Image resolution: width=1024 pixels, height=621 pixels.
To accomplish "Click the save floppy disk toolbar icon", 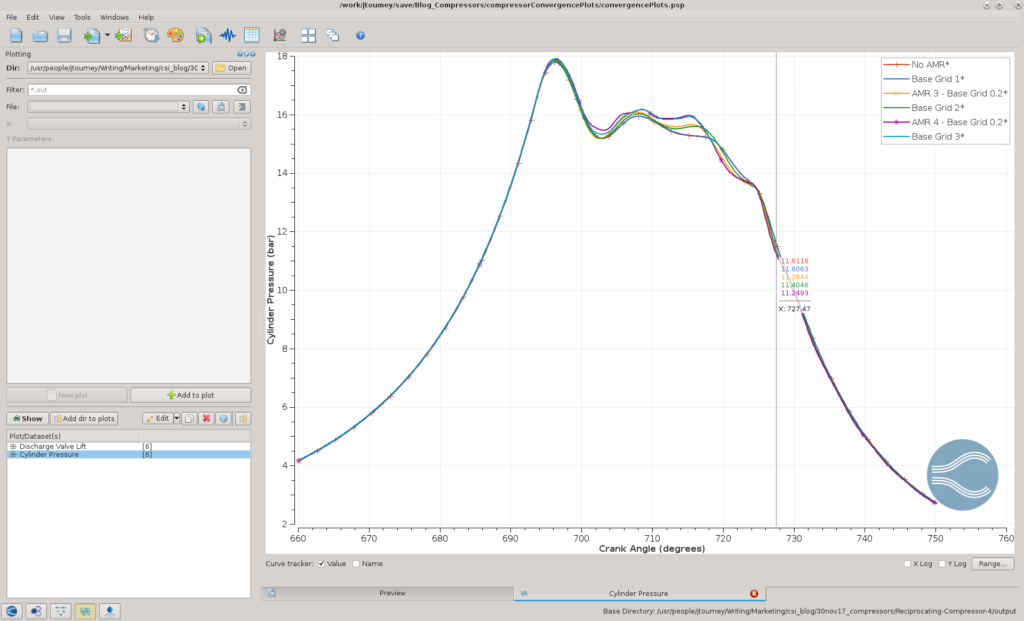I will click(64, 35).
